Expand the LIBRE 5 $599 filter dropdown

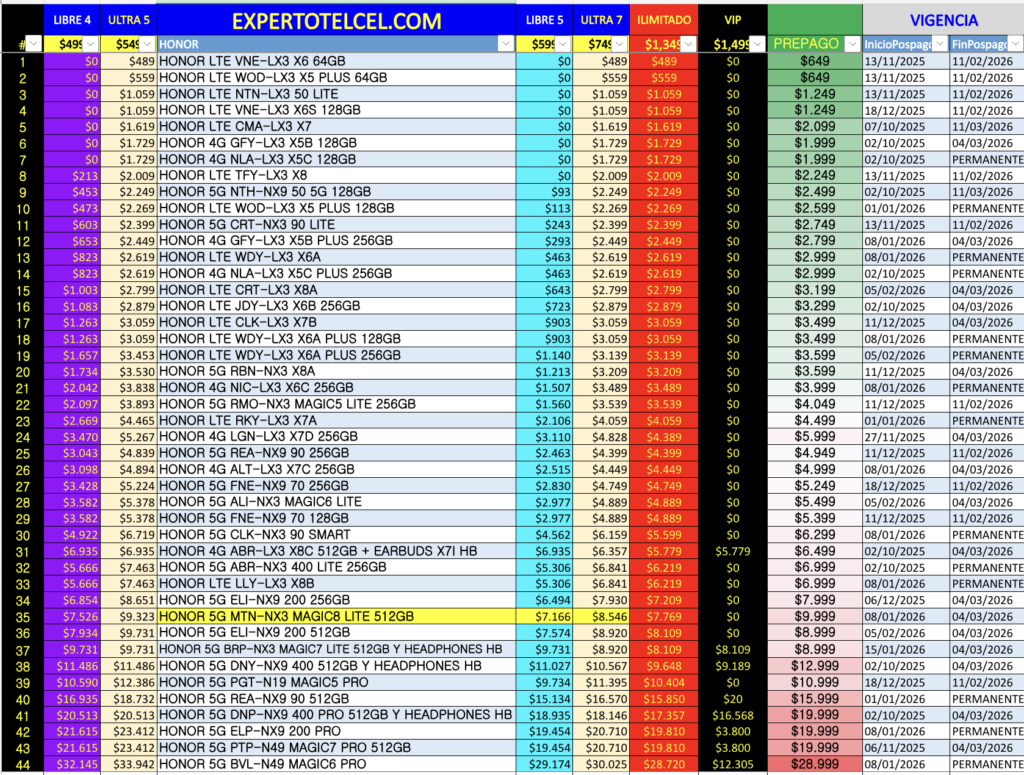[x=563, y=44]
